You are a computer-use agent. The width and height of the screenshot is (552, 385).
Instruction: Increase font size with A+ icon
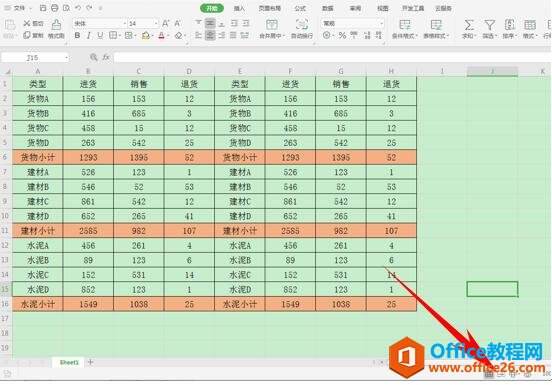tap(165, 24)
